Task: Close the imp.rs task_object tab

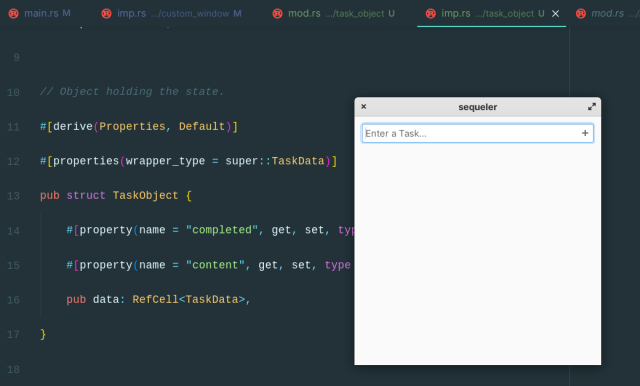Action: pos(556,13)
